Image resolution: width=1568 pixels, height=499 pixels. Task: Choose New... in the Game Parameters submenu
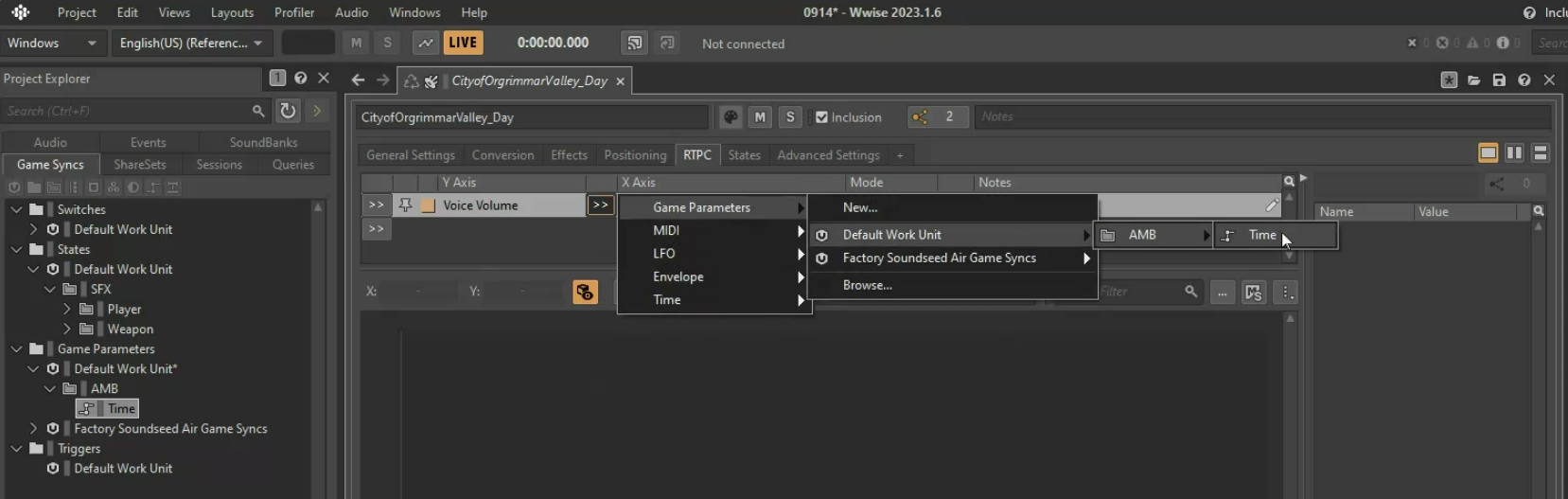[x=953, y=207]
